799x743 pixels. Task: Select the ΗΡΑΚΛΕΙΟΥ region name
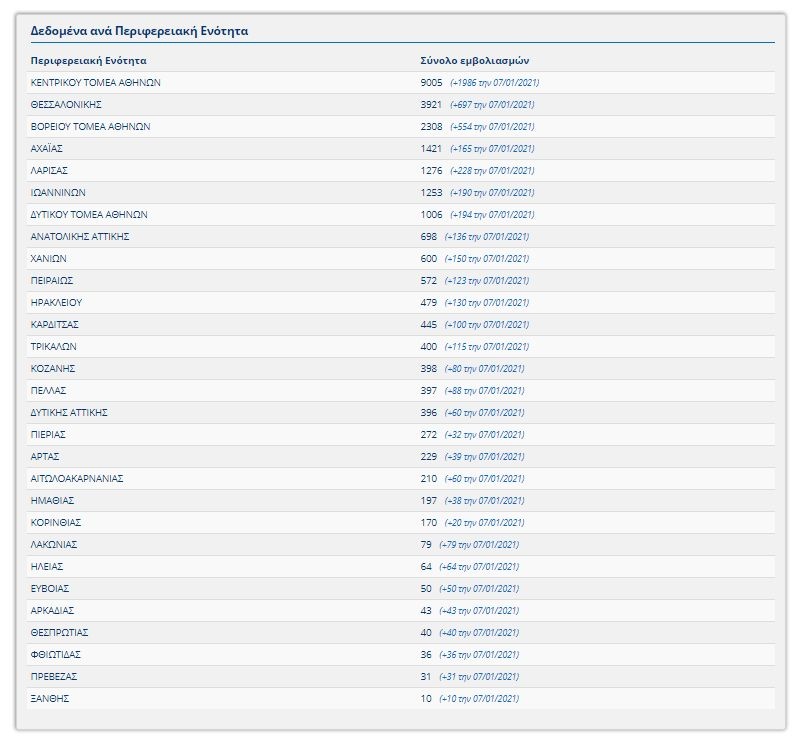coord(55,303)
